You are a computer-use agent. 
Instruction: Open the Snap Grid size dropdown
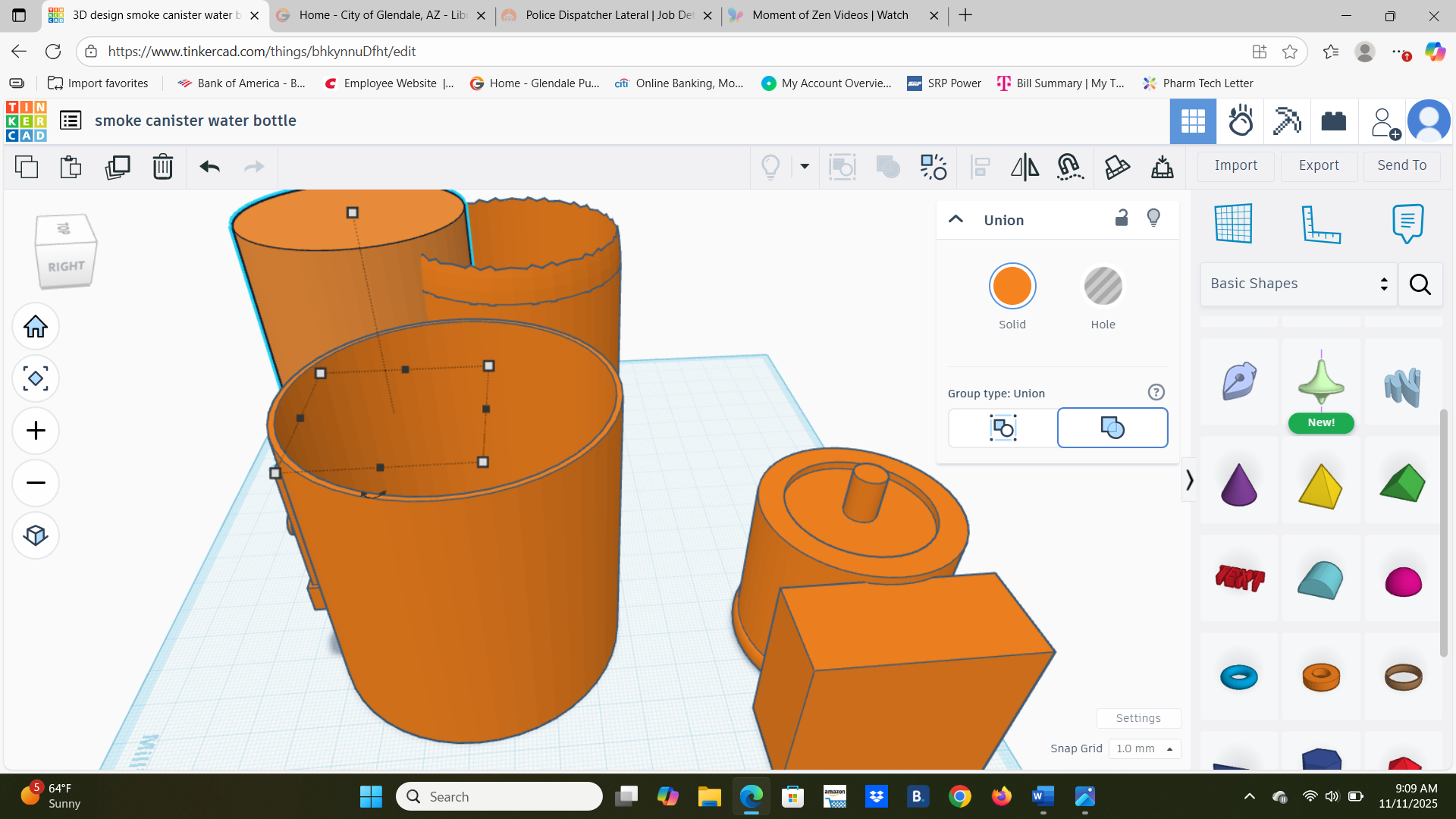(1144, 748)
